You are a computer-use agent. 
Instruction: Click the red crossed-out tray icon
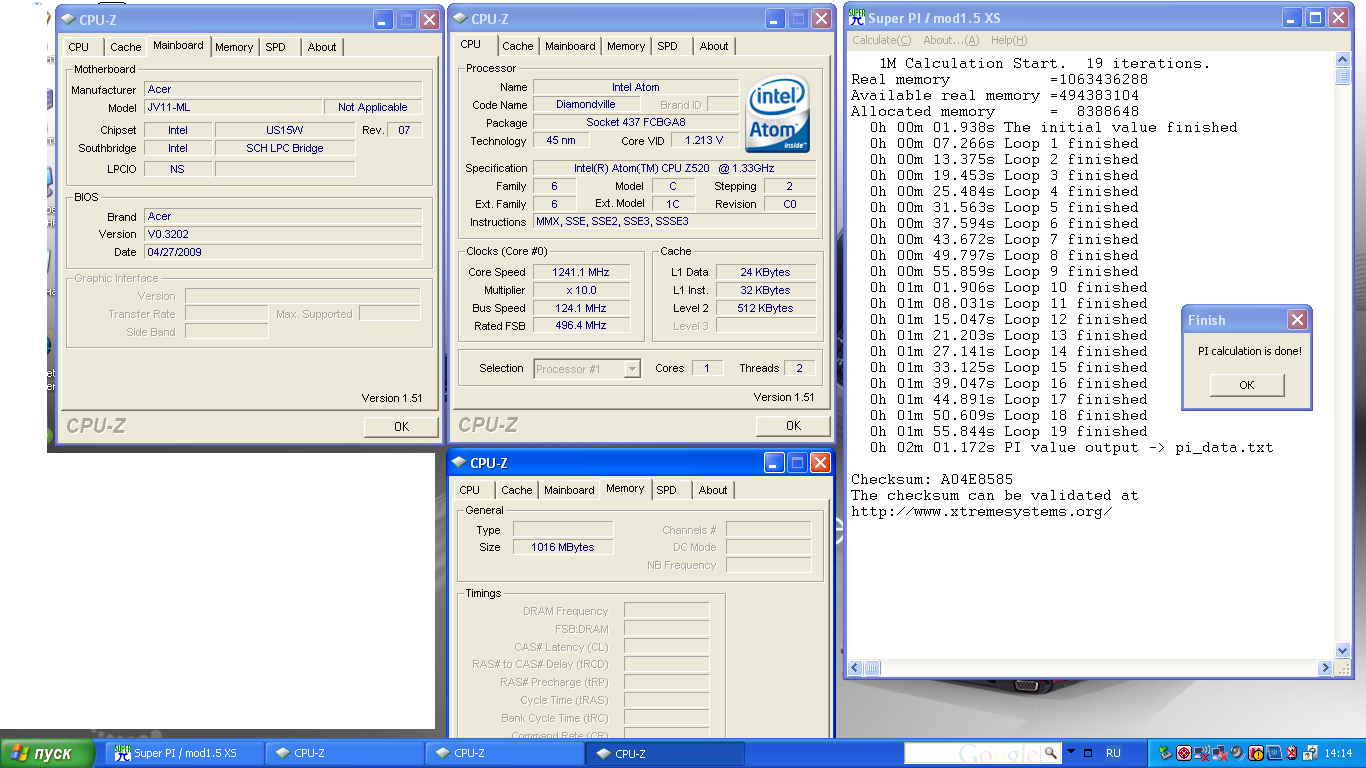1292,753
